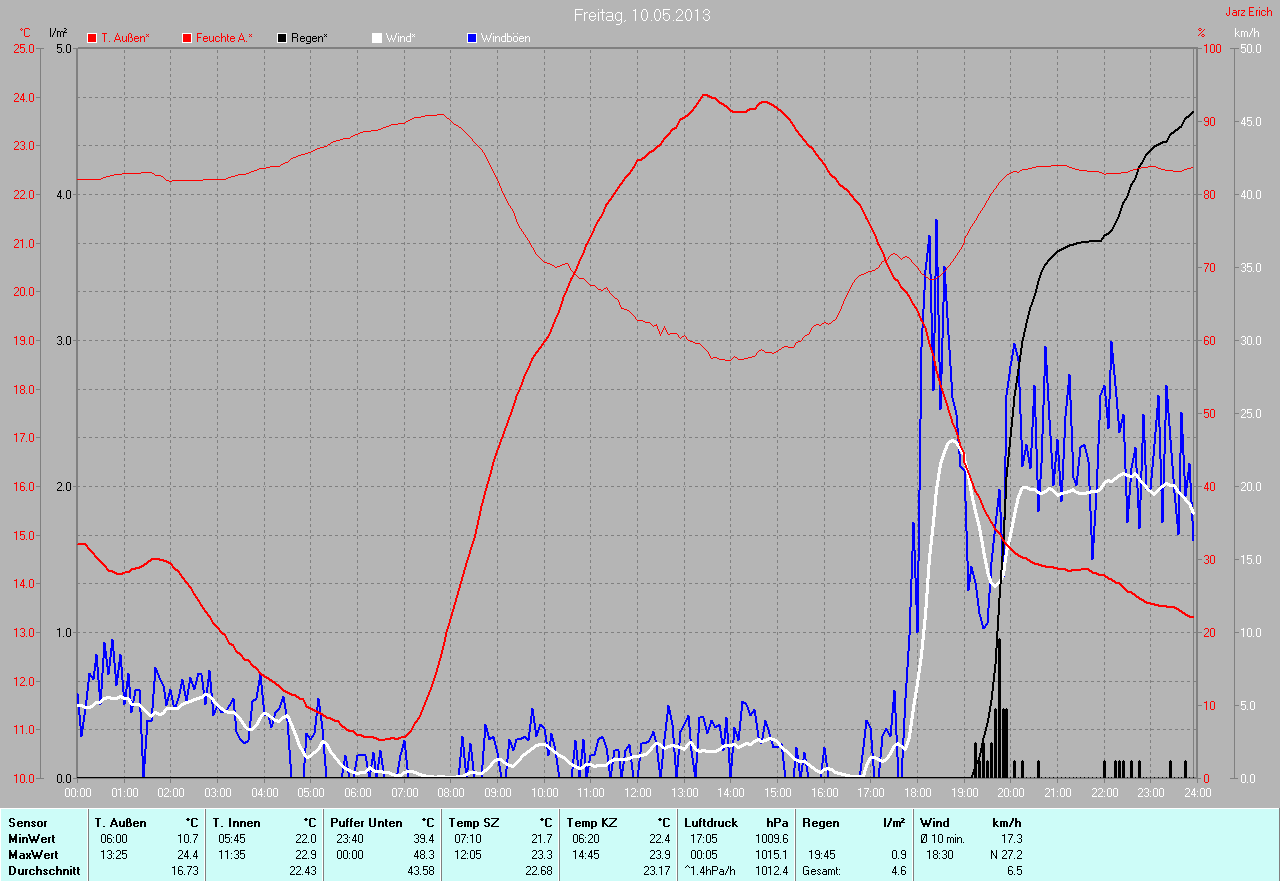Select the Puffer Unten column header
This screenshot has height=881, width=1280.
pos(366,823)
